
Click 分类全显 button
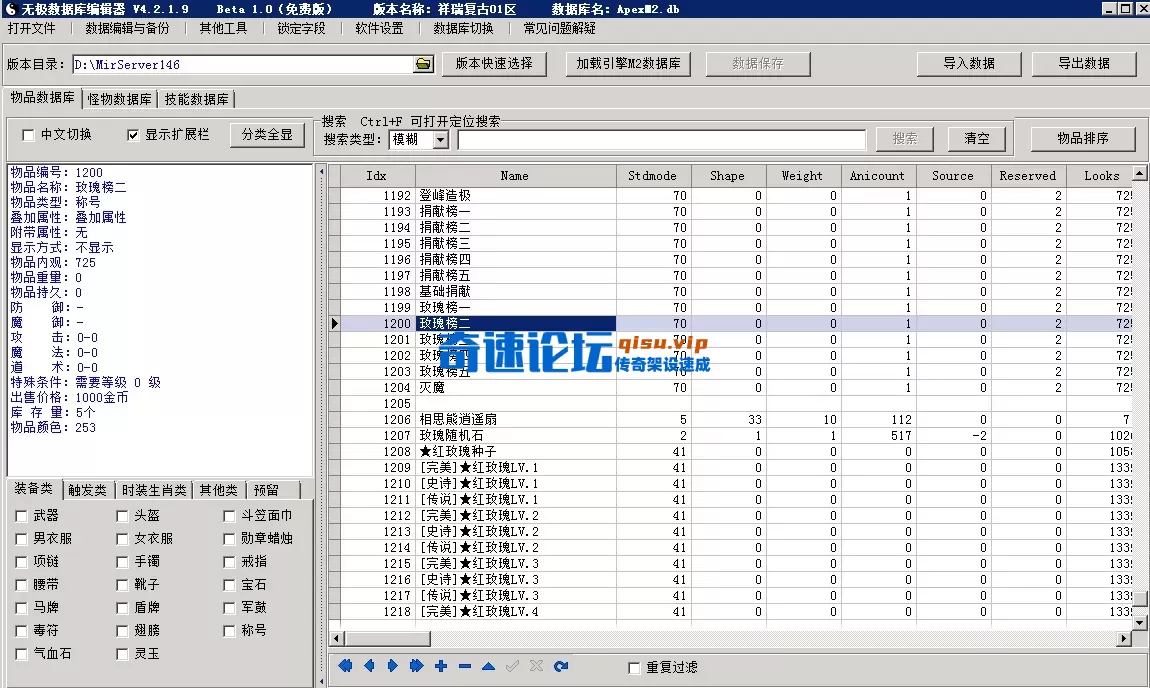tap(267, 135)
